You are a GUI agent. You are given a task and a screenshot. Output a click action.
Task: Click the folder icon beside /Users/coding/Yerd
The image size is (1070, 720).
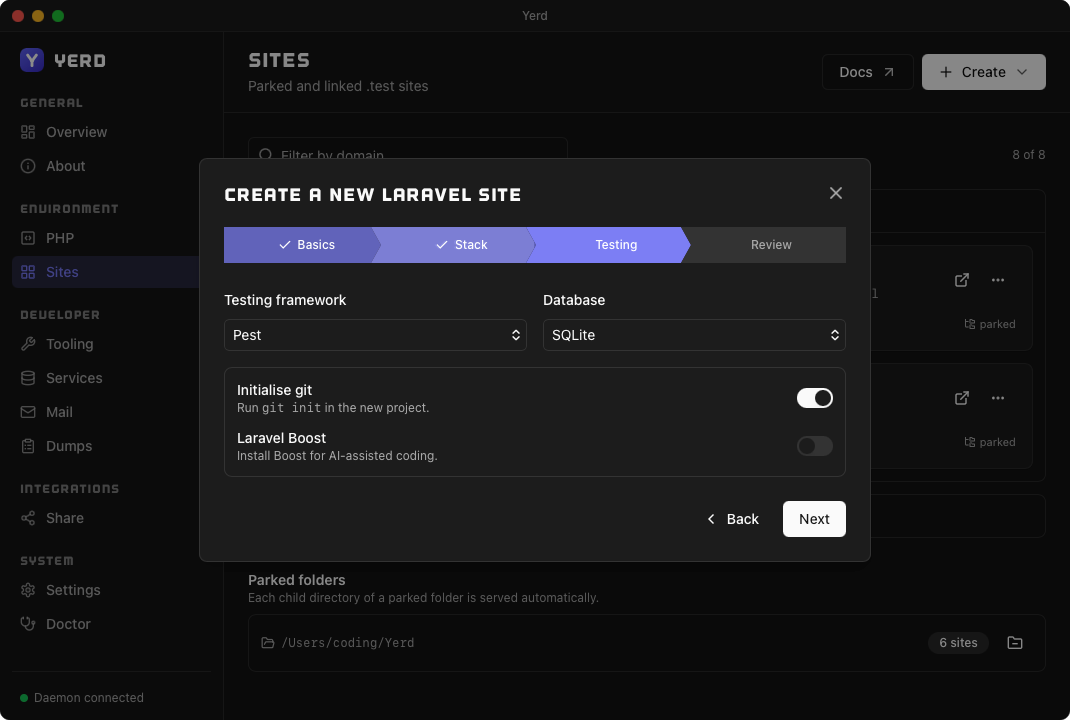(268, 643)
